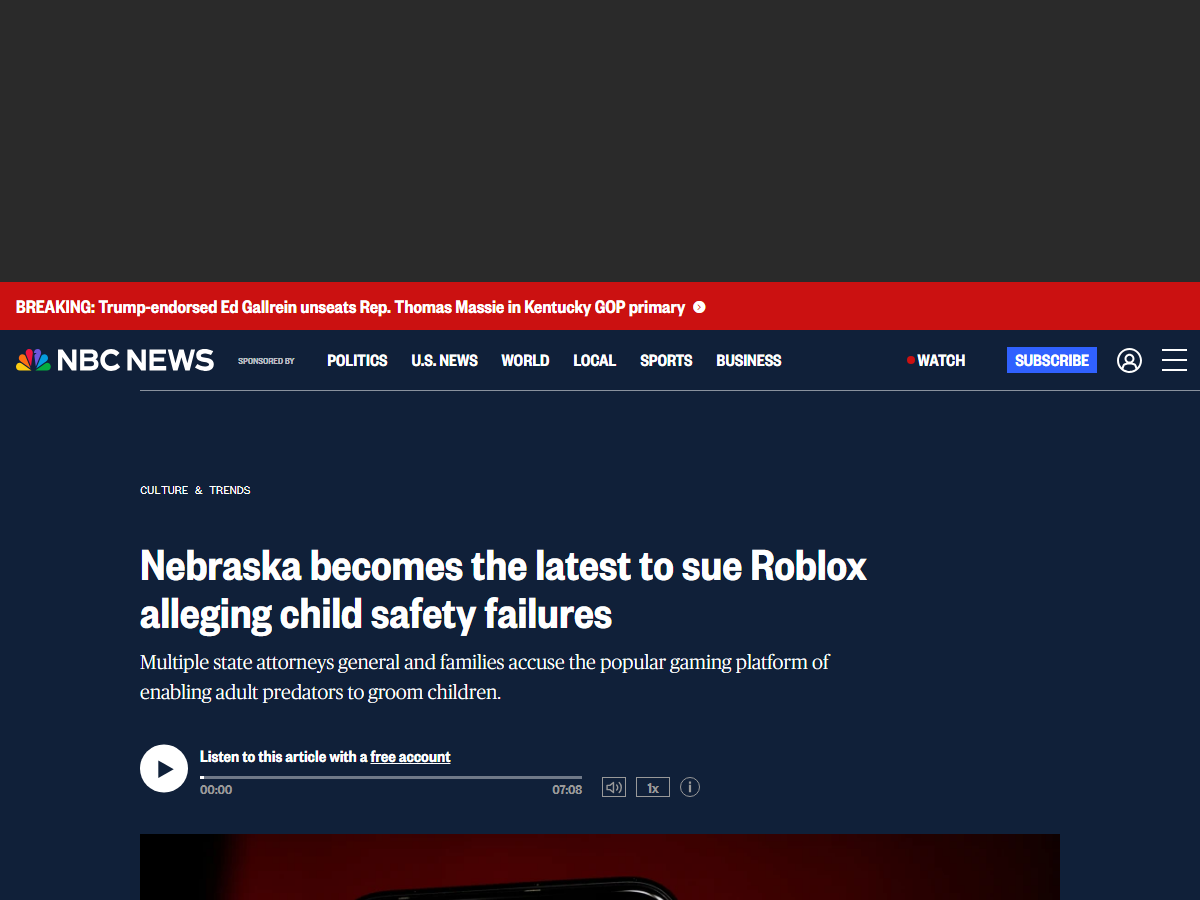The width and height of the screenshot is (1200, 900).
Task: Open the hamburger menu icon
Action: (x=1174, y=360)
